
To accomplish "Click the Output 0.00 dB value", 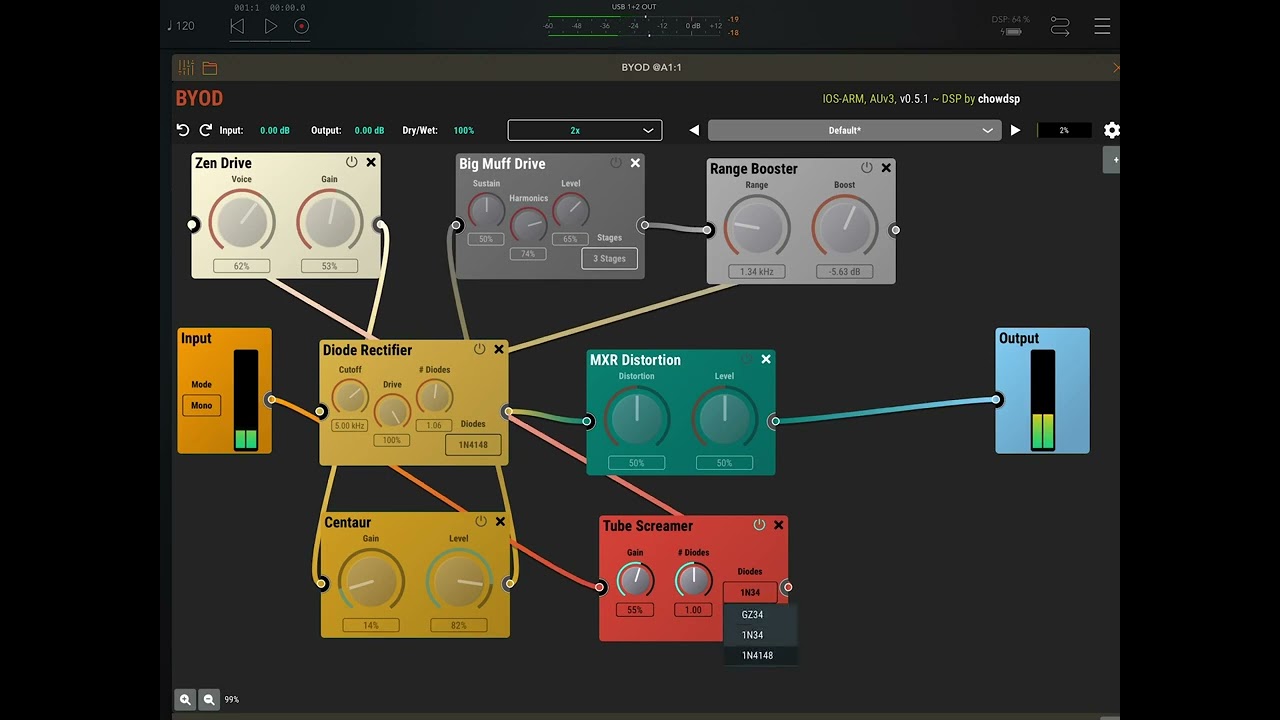I will (x=369, y=130).
